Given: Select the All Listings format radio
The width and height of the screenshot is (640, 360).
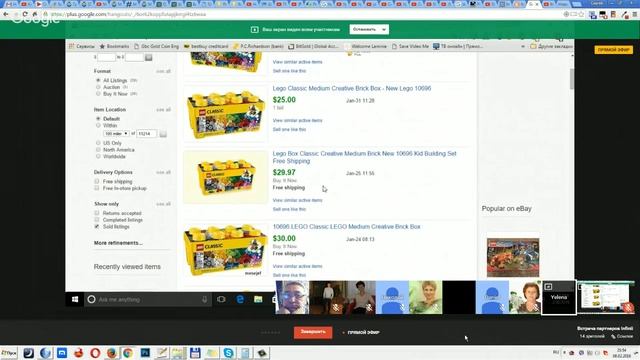Looking at the screenshot, I should pos(98,80).
